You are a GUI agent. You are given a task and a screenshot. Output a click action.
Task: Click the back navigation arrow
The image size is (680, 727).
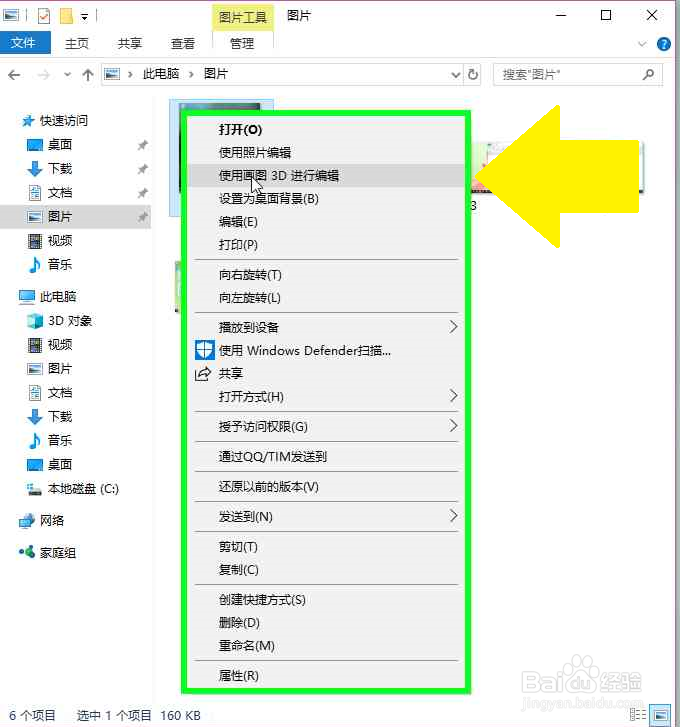pyautogui.click(x=14, y=75)
